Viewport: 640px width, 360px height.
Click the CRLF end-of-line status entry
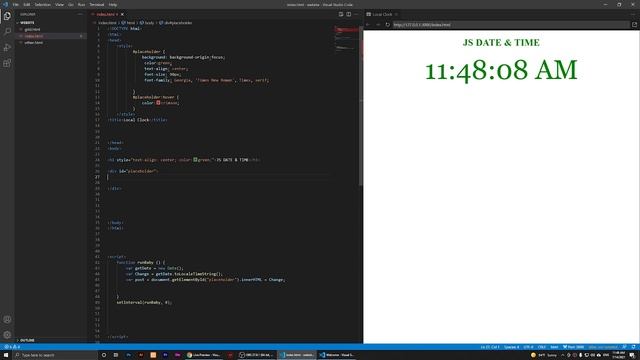[542, 347]
